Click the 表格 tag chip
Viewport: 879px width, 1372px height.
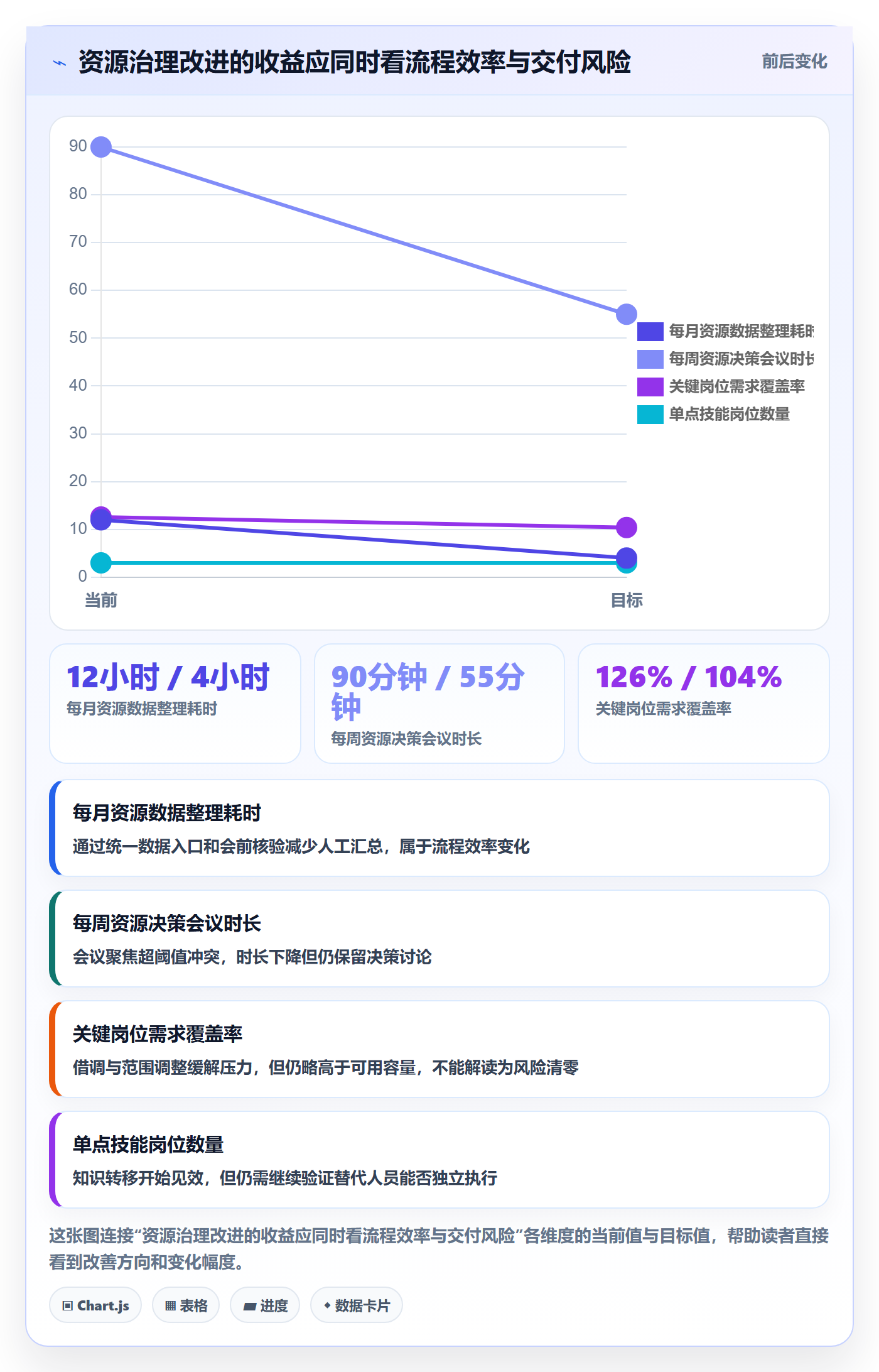pyautogui.click(x=186, y=1305)
